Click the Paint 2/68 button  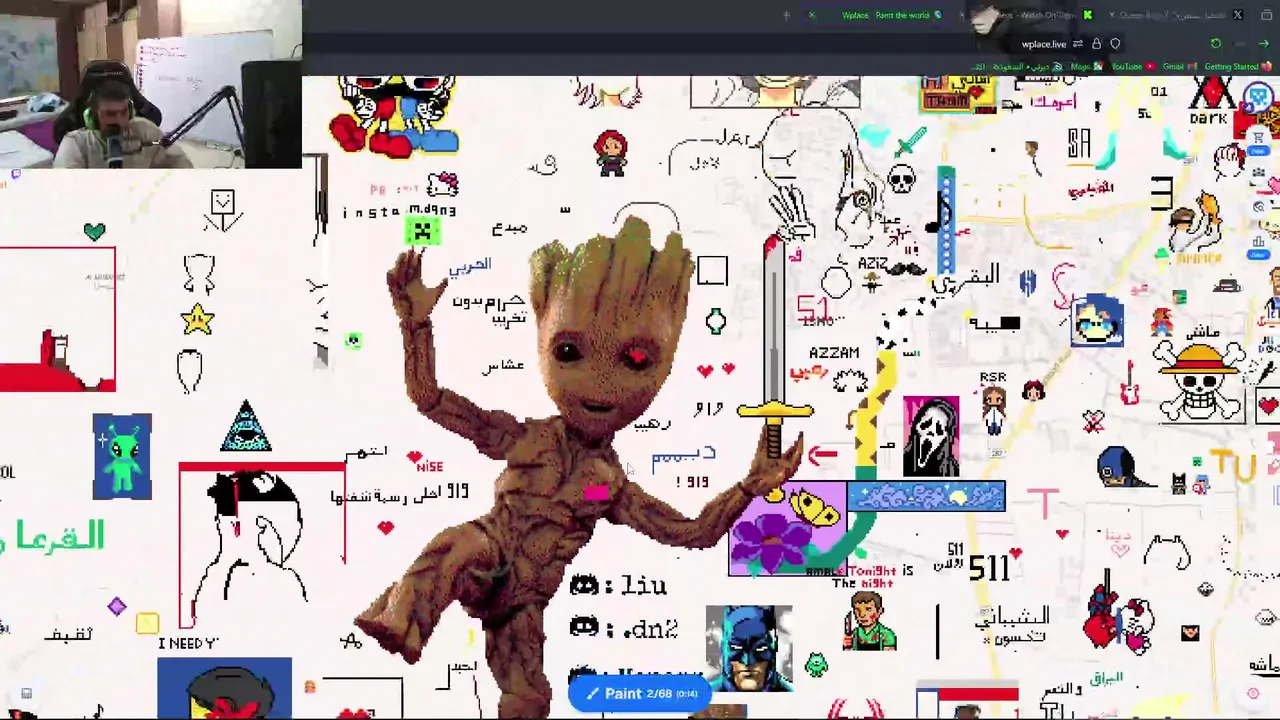coord(640,693)
